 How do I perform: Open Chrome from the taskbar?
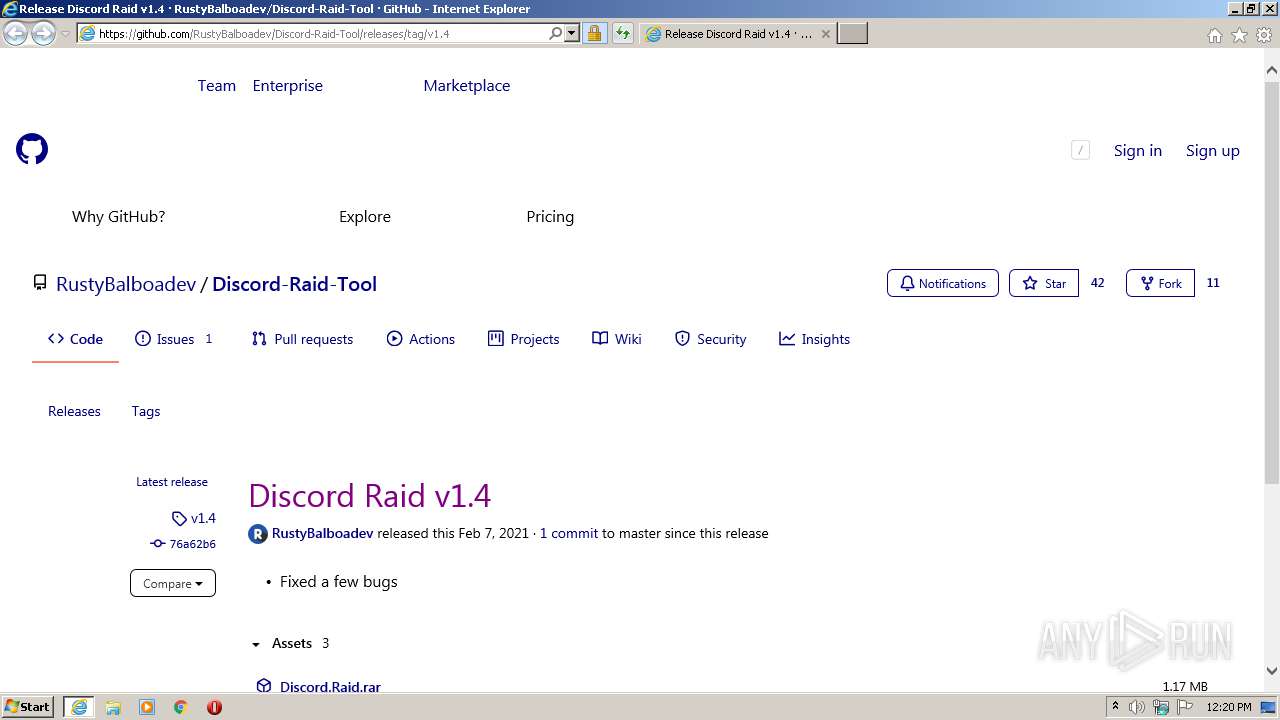coord(181,707)
